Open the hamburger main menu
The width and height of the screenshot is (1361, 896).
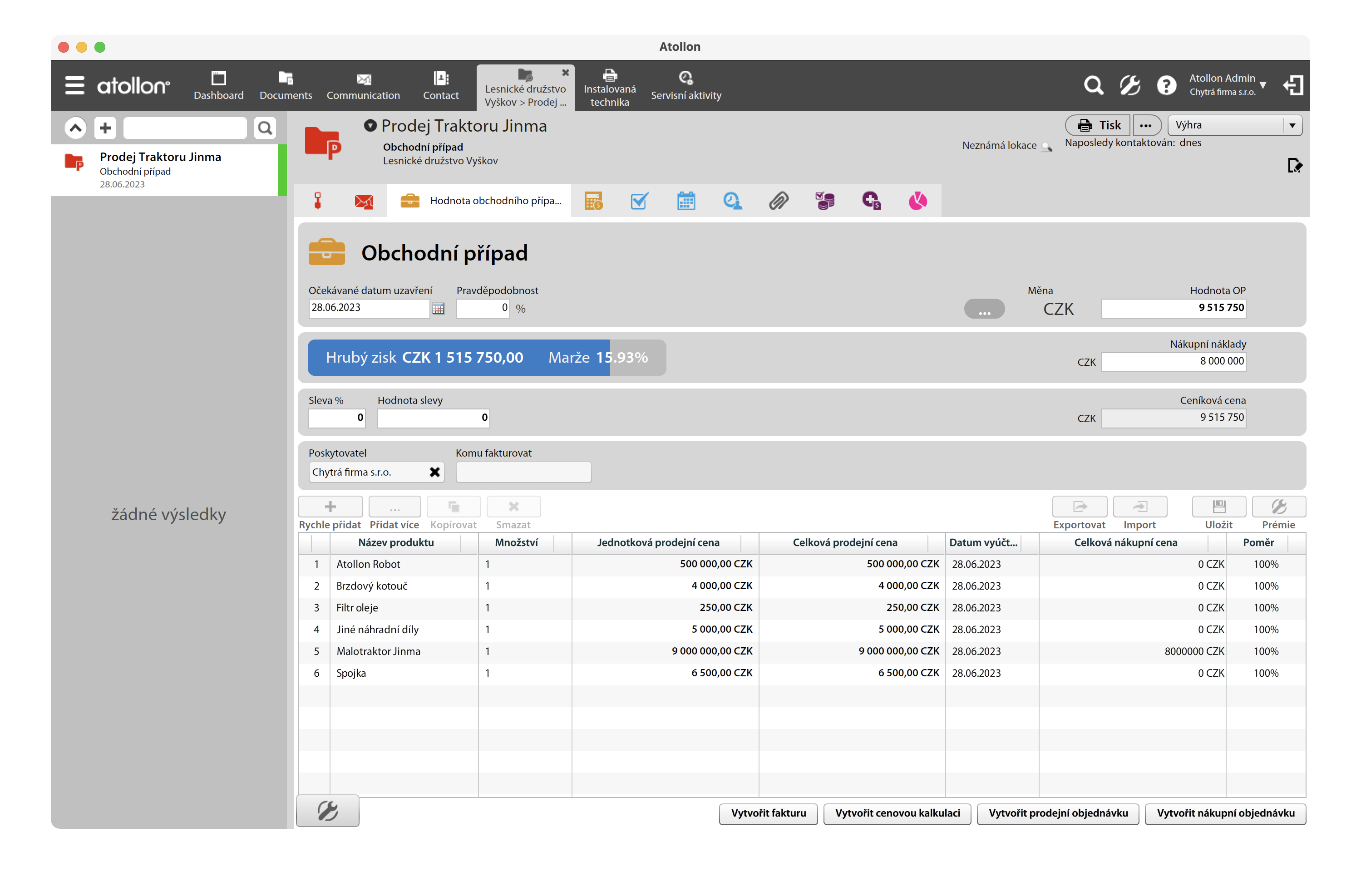point(74,85)
